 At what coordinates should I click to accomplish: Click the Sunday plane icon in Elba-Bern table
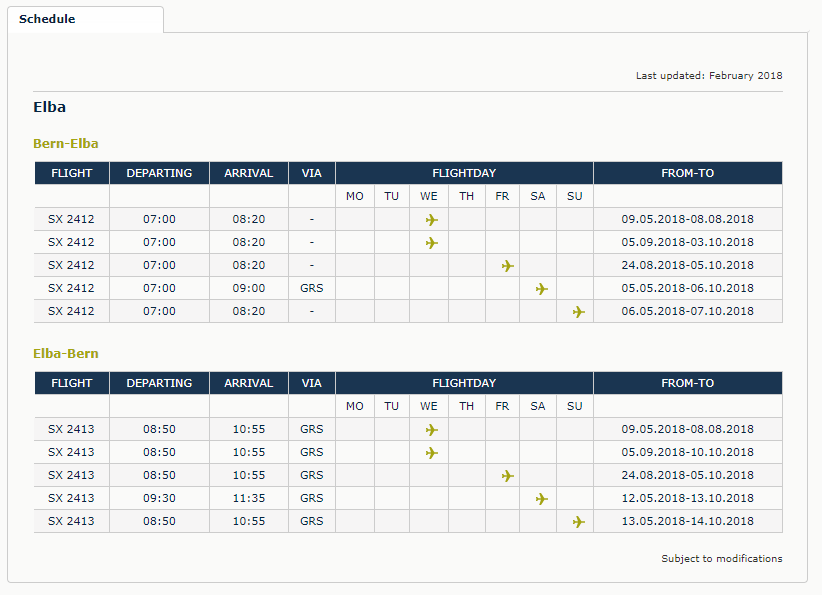577,522
